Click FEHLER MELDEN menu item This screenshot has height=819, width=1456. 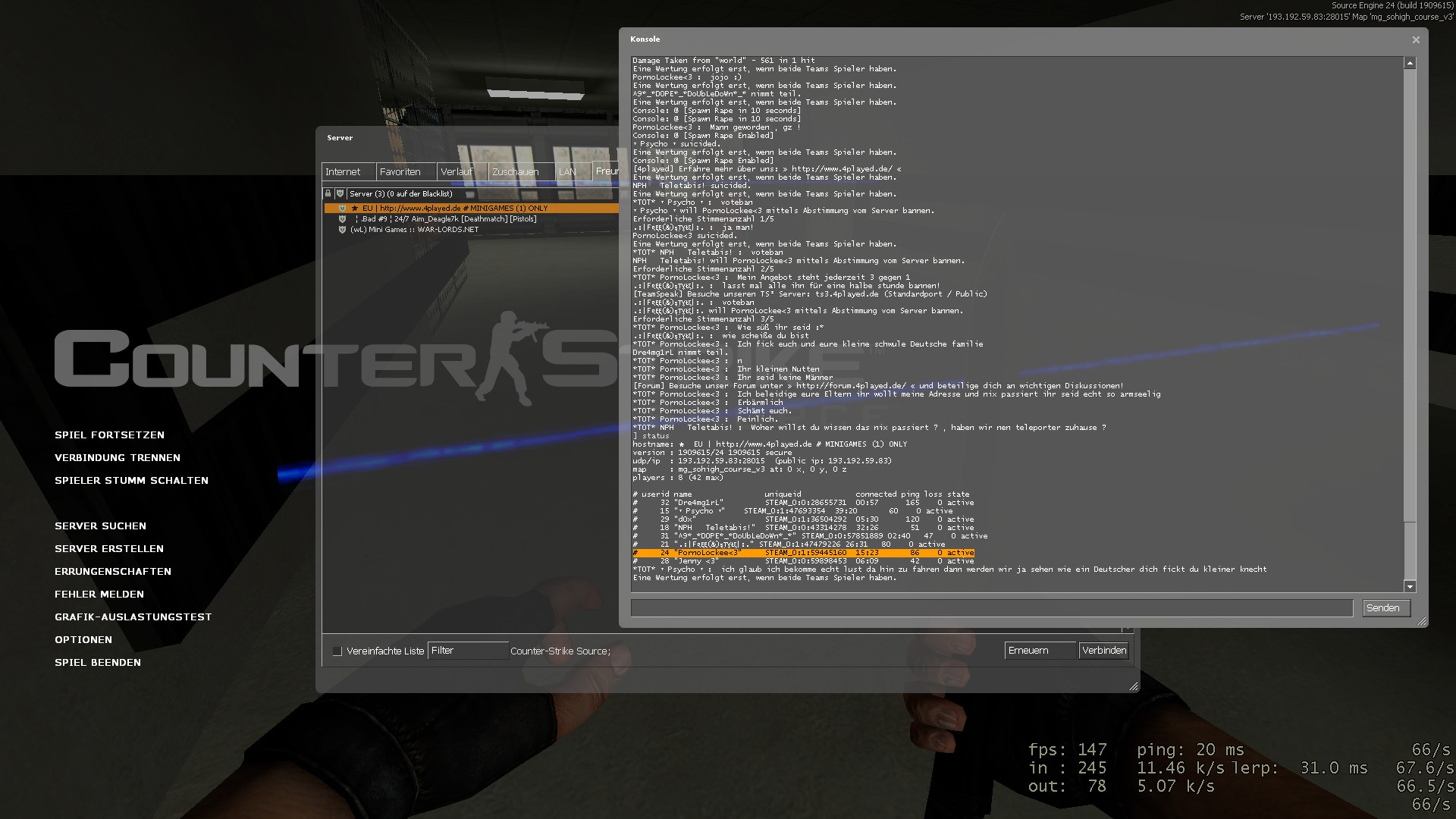[99, 595]
